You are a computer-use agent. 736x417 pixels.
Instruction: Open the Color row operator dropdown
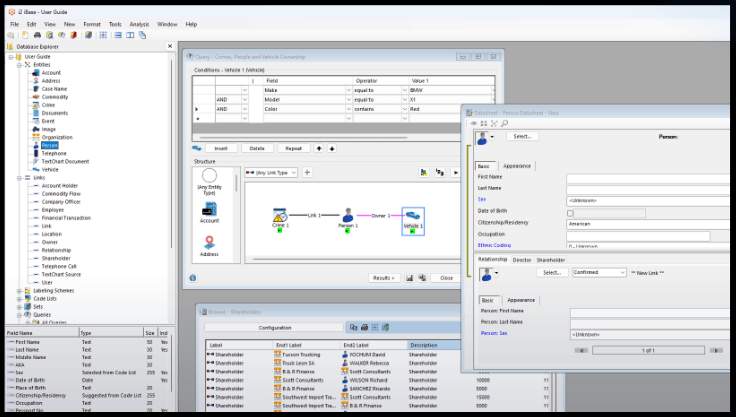405,109
